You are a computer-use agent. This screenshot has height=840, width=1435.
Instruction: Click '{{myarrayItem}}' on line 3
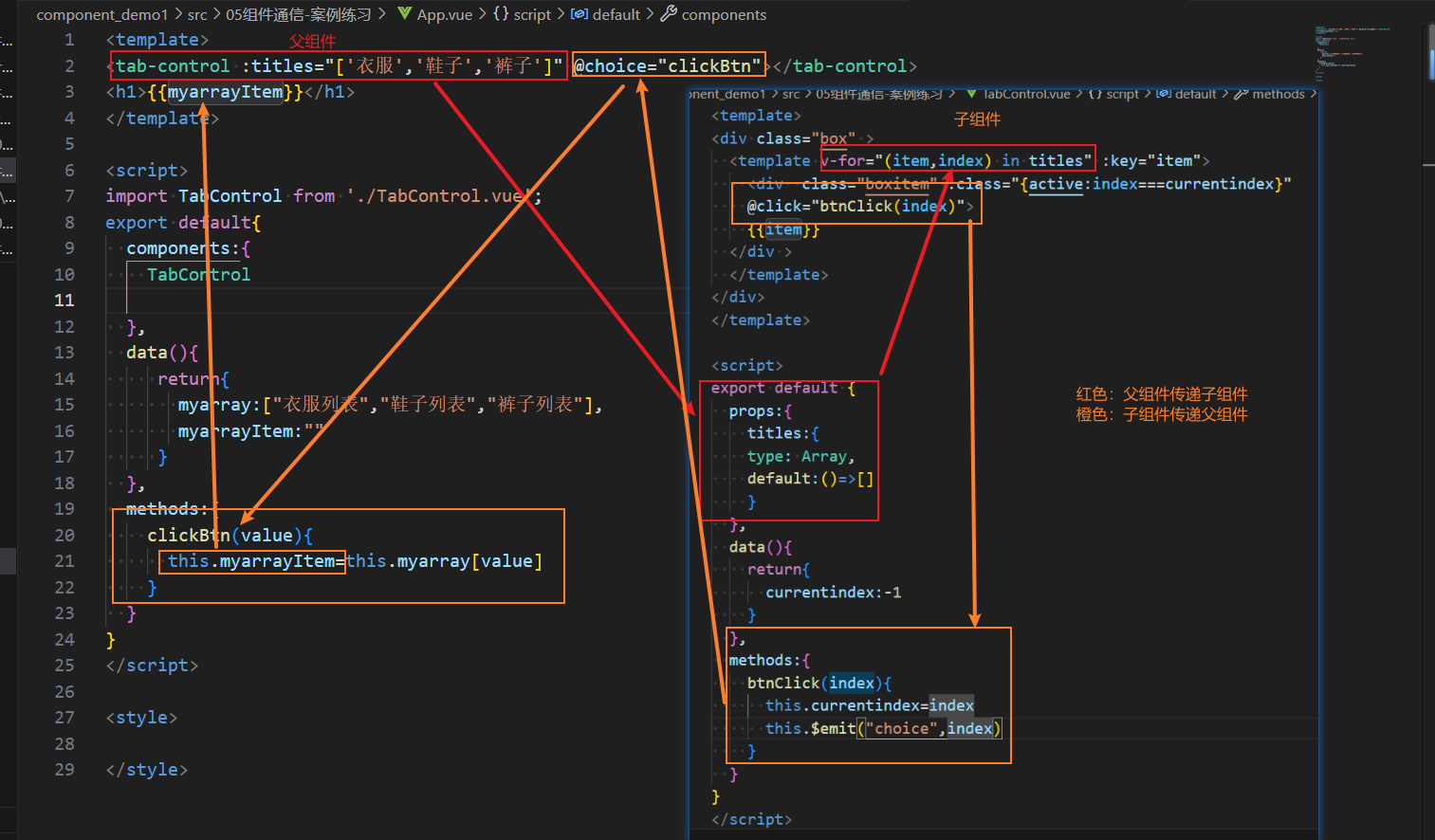pos(225,92)
